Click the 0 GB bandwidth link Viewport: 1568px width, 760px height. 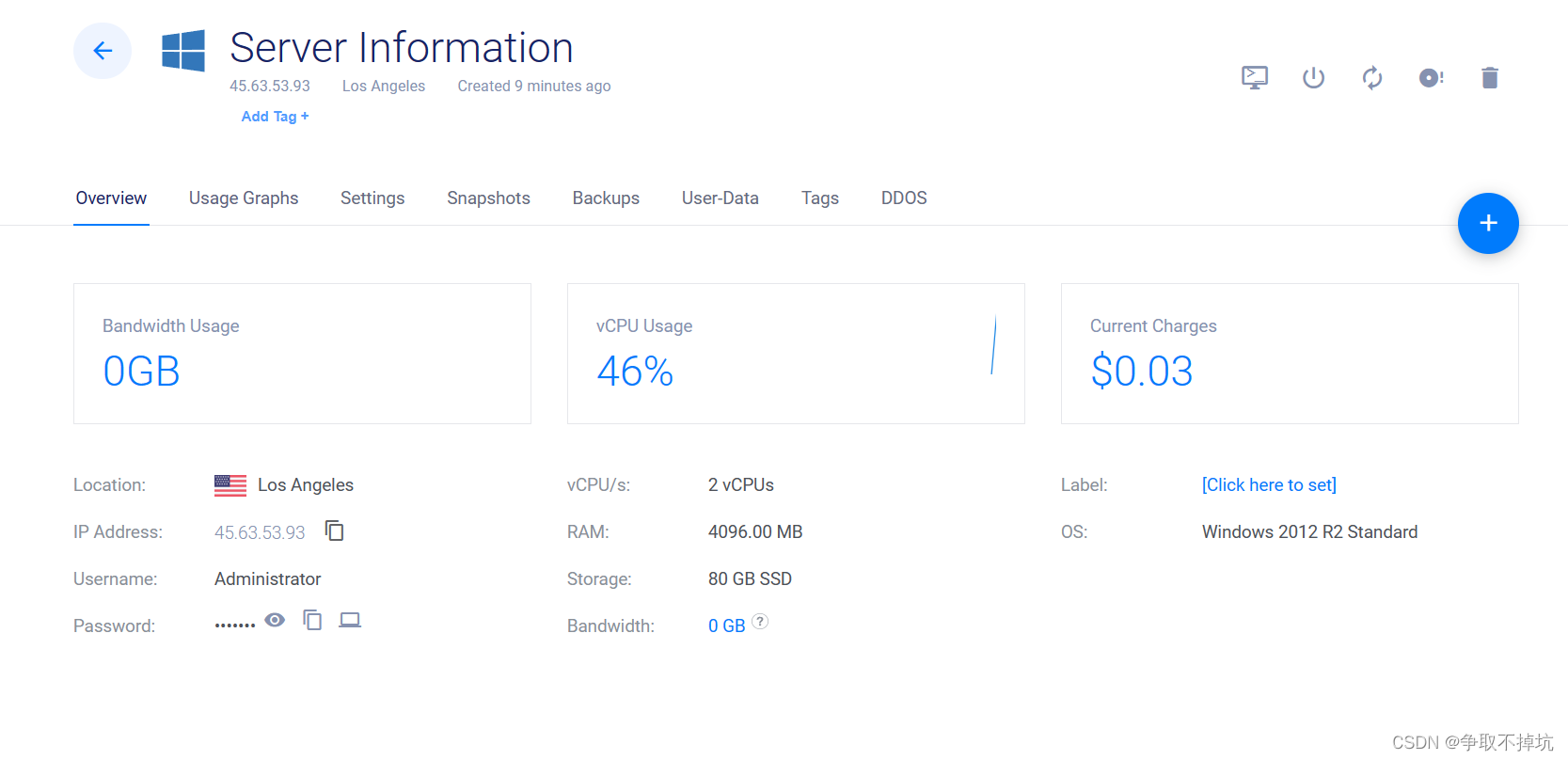[726, 626]
